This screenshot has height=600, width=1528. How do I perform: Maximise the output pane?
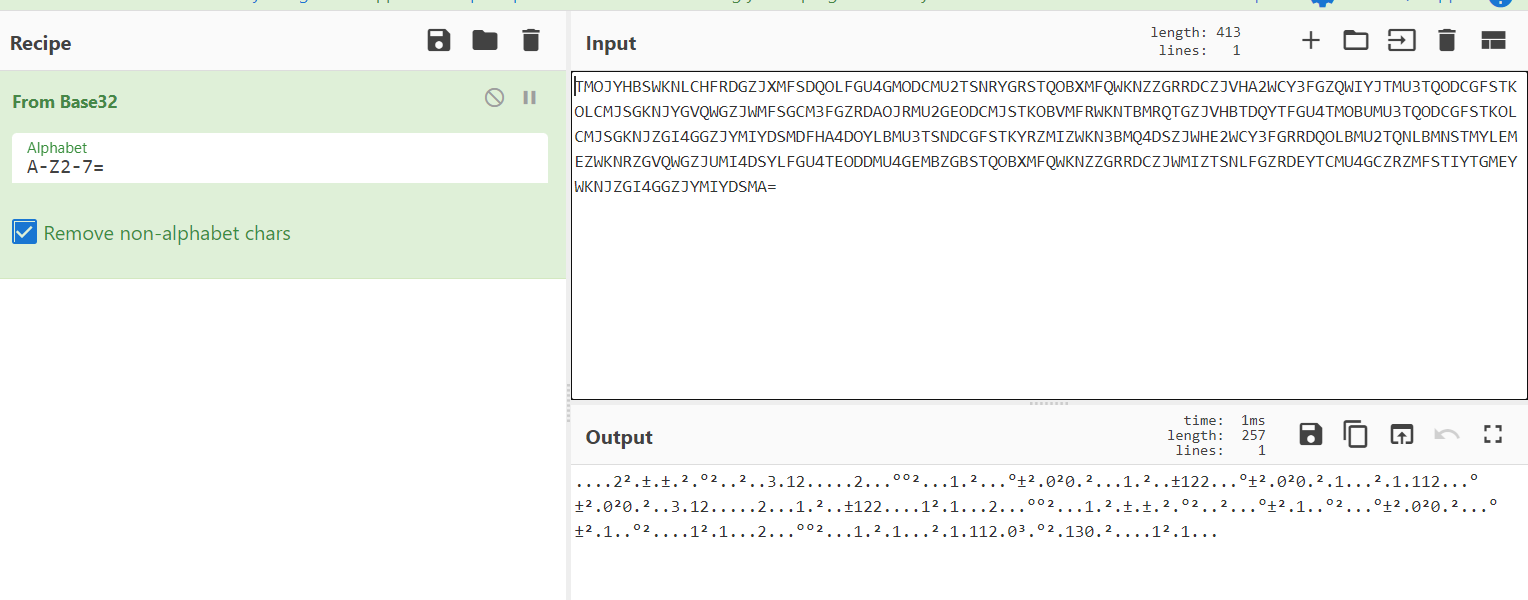pyautogui.click(x=1493, y=434)
